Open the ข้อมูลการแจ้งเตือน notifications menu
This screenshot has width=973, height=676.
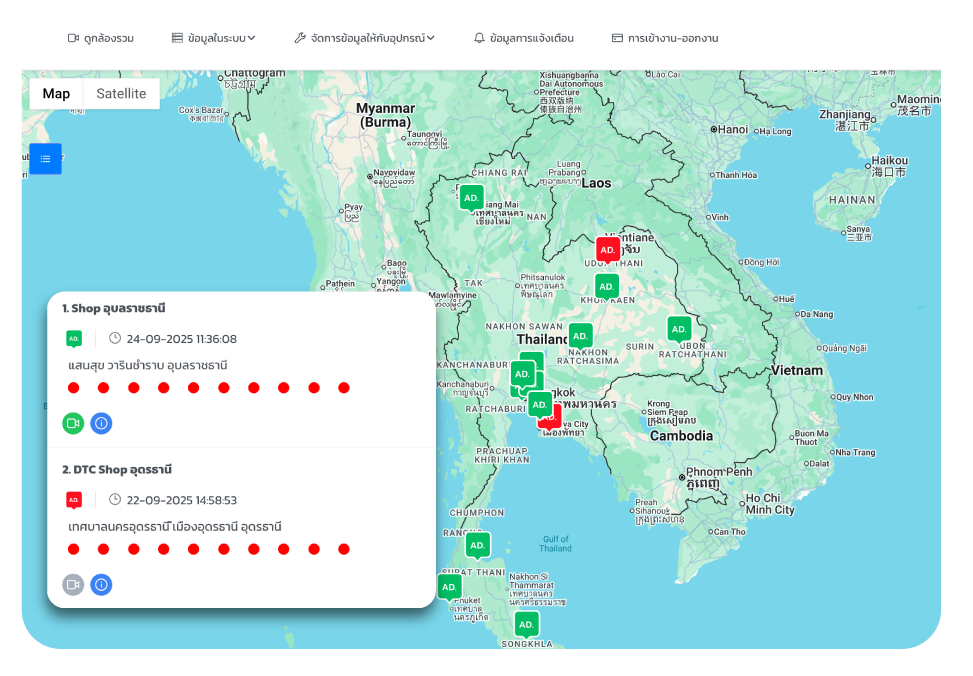coord(524,38)
